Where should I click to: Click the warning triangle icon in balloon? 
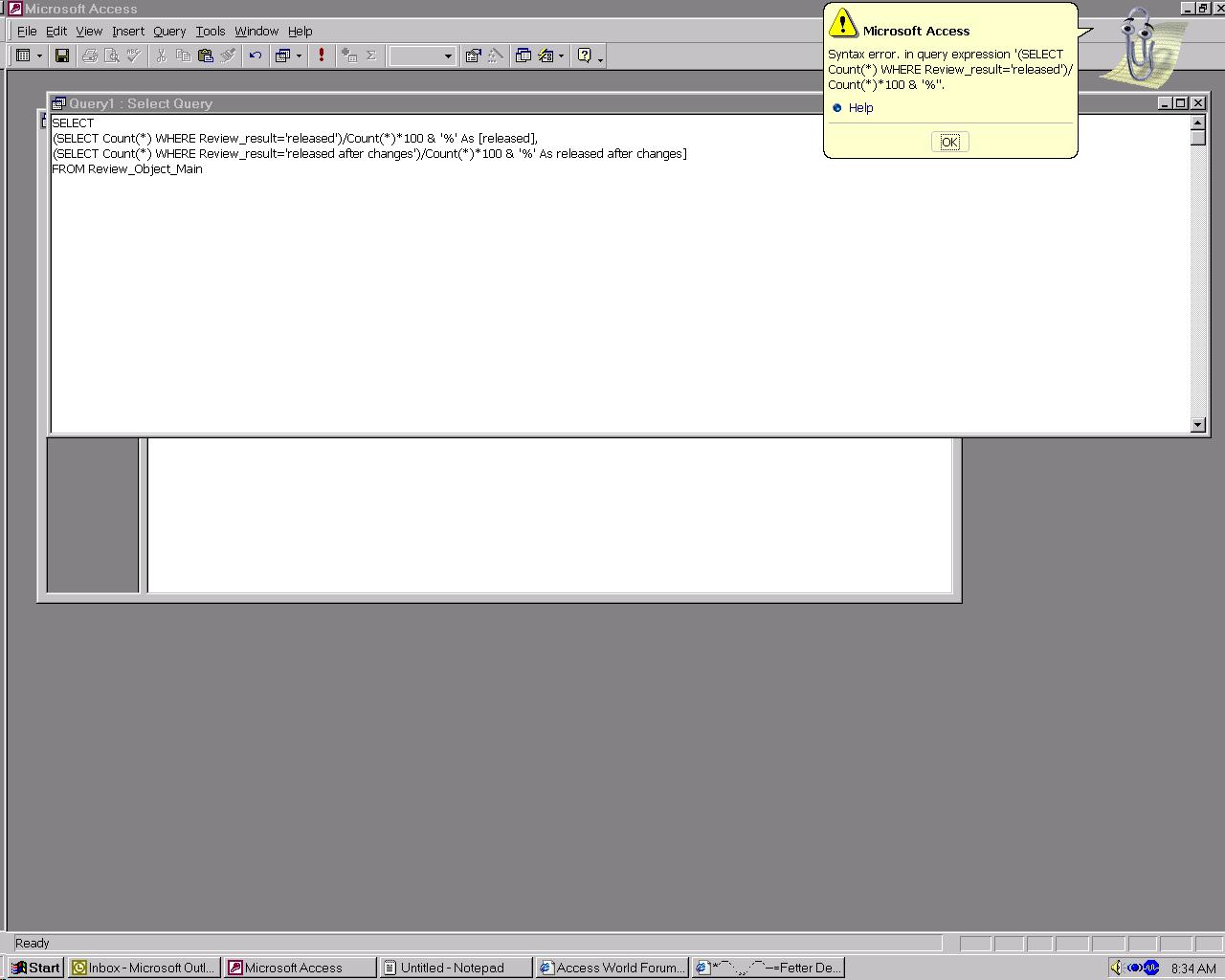[842, 23]
